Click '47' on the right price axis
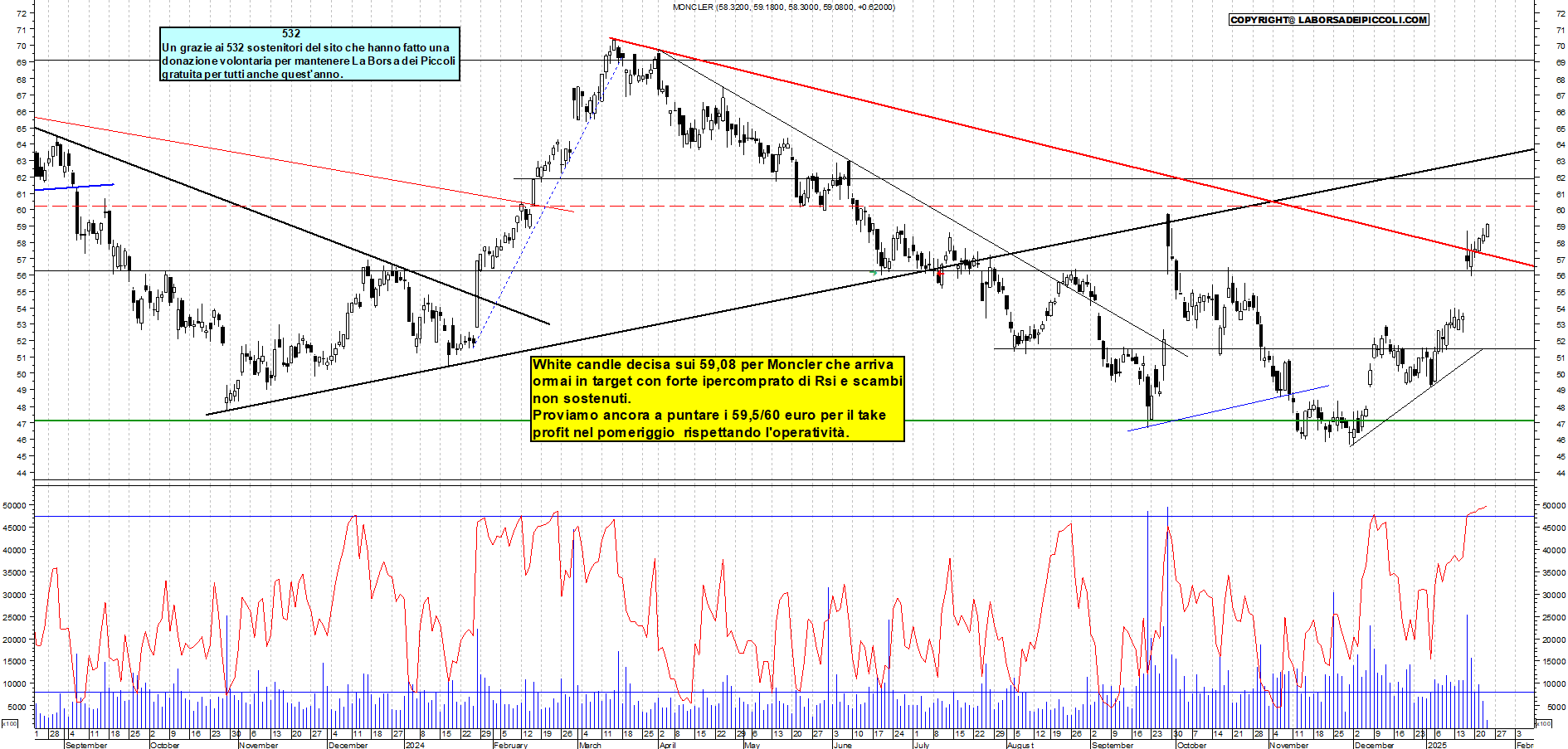The height and width of the screenshot is (749, 1568). (1561, 423)
